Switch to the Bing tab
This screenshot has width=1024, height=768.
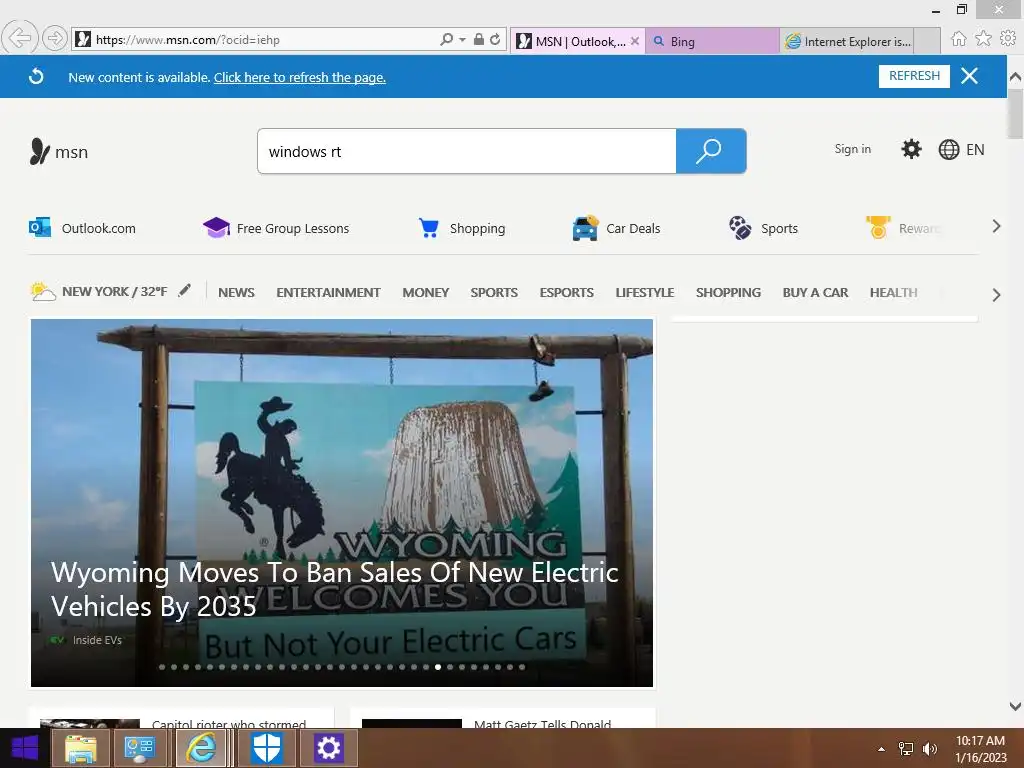(x=712, y=41)
